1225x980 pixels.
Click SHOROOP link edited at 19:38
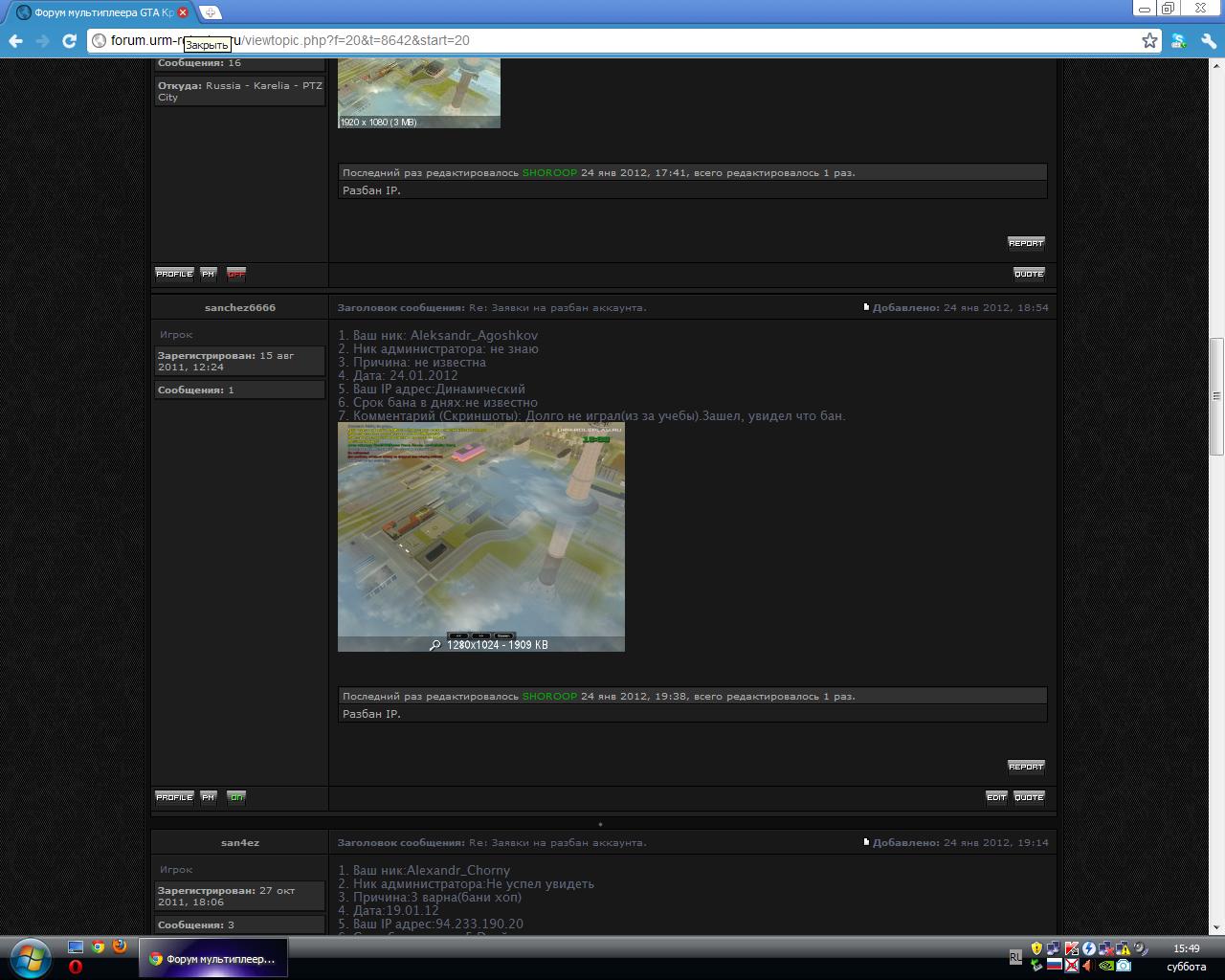[x=549, y=697]
